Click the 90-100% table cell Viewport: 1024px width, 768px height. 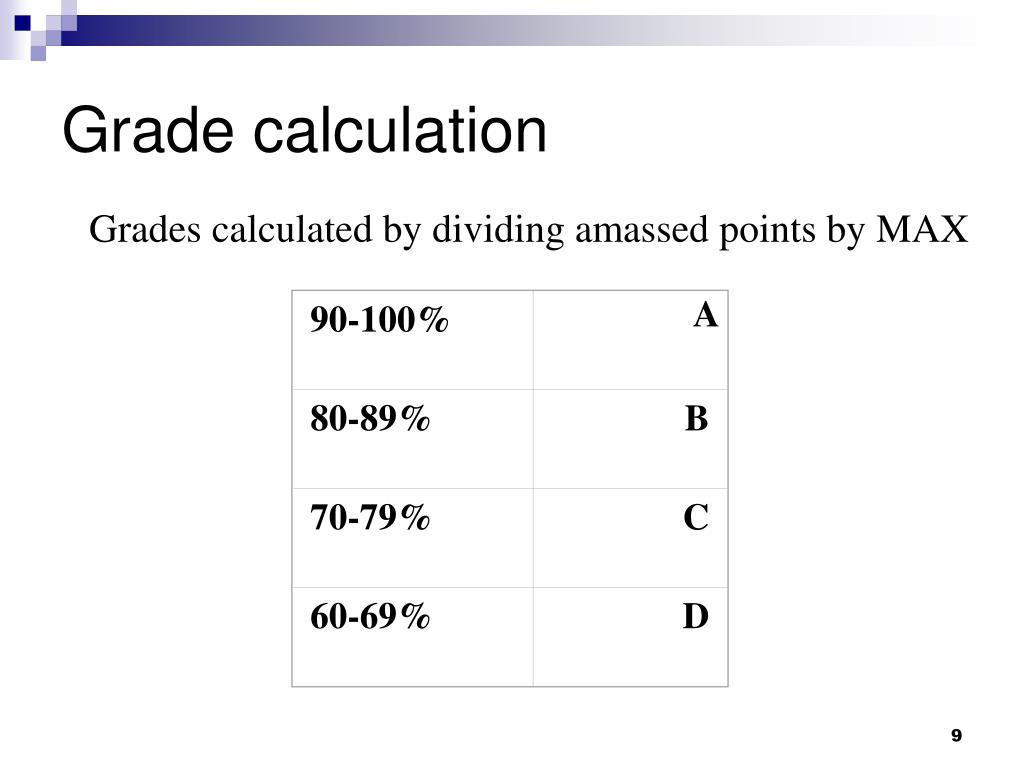pos(413,340)
